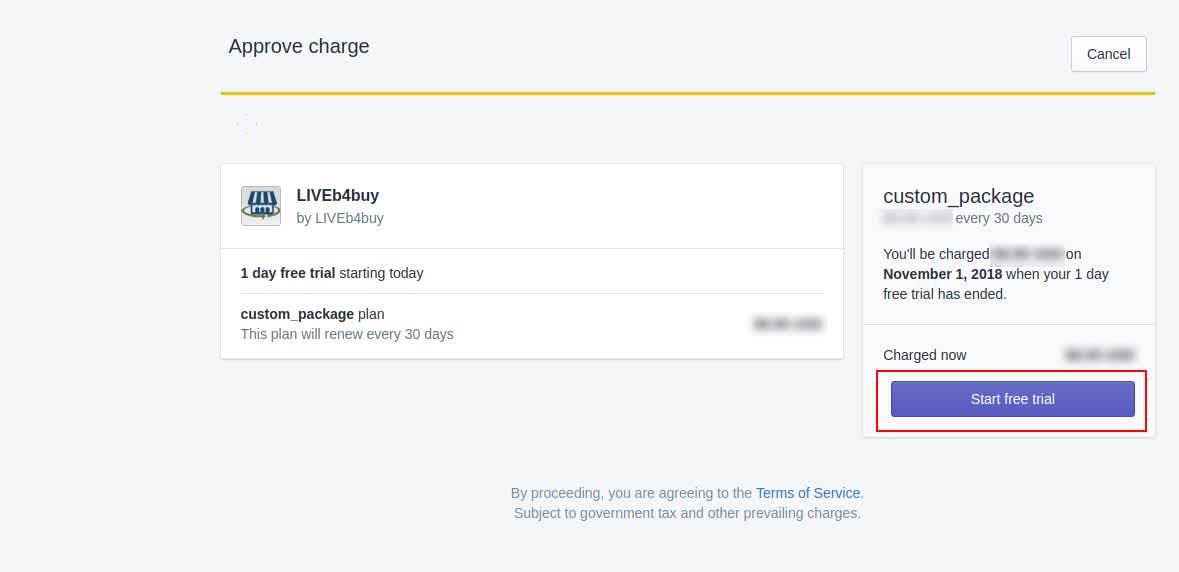1179x572 pixels.
Task: Click the Cancel button
Action: [1108, 54]
